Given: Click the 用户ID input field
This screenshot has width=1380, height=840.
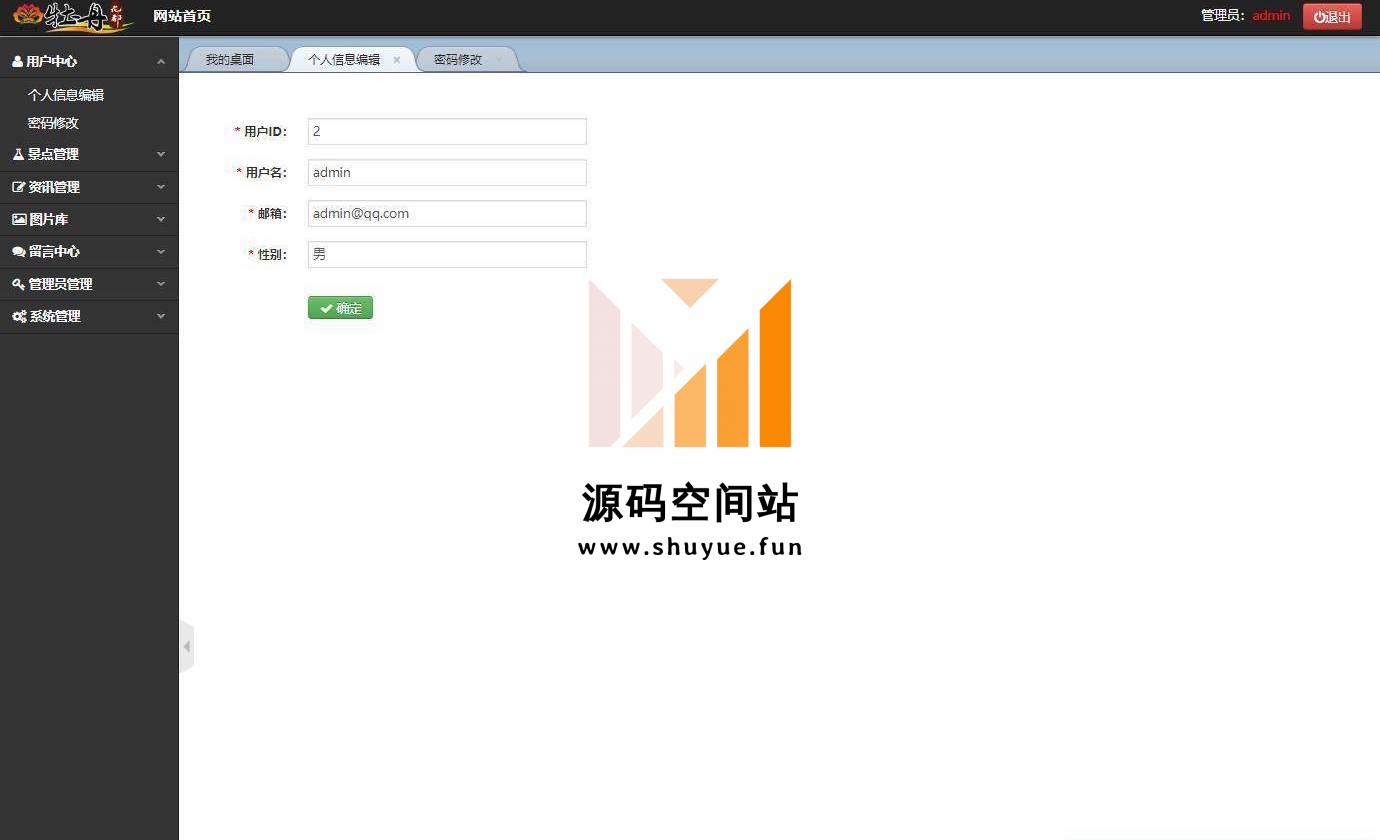Looking at the screenshot, I should coord(447,131).
